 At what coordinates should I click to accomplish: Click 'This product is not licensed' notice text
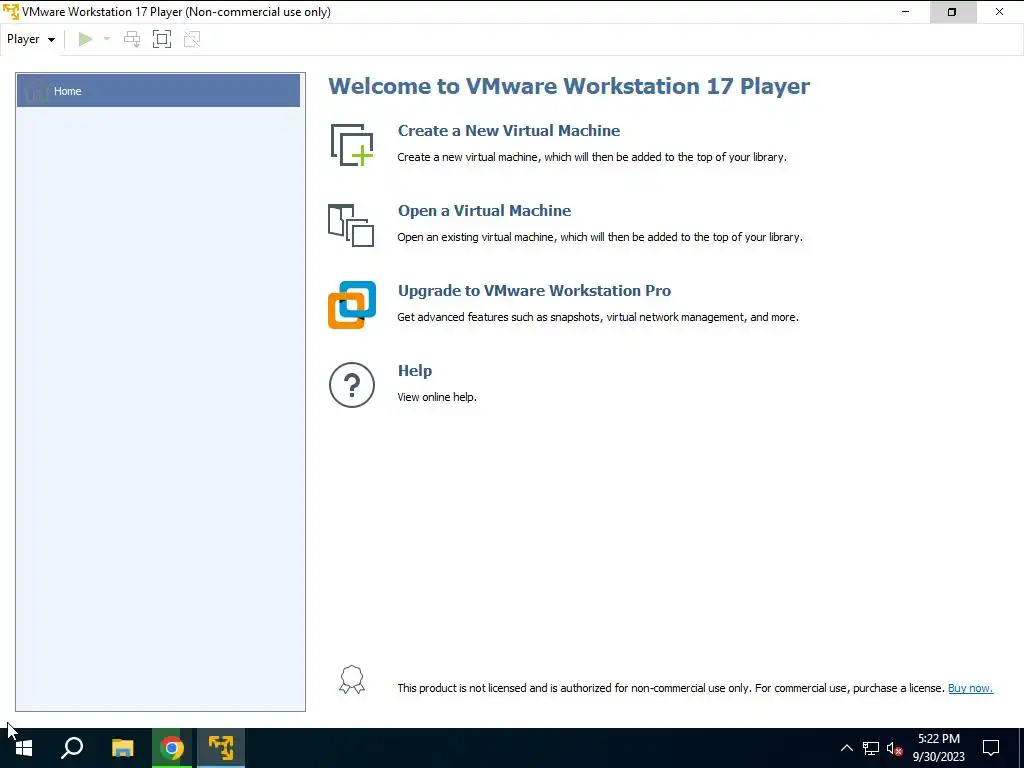click(x=671, y=688)
